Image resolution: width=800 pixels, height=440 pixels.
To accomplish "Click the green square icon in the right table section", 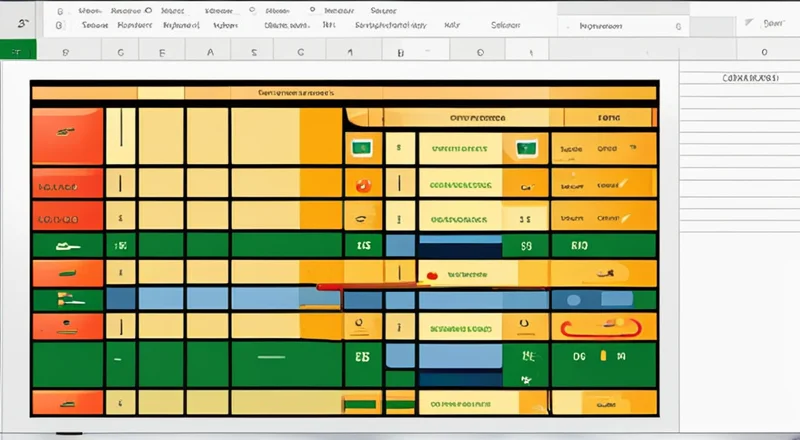I will click(522, 150).
